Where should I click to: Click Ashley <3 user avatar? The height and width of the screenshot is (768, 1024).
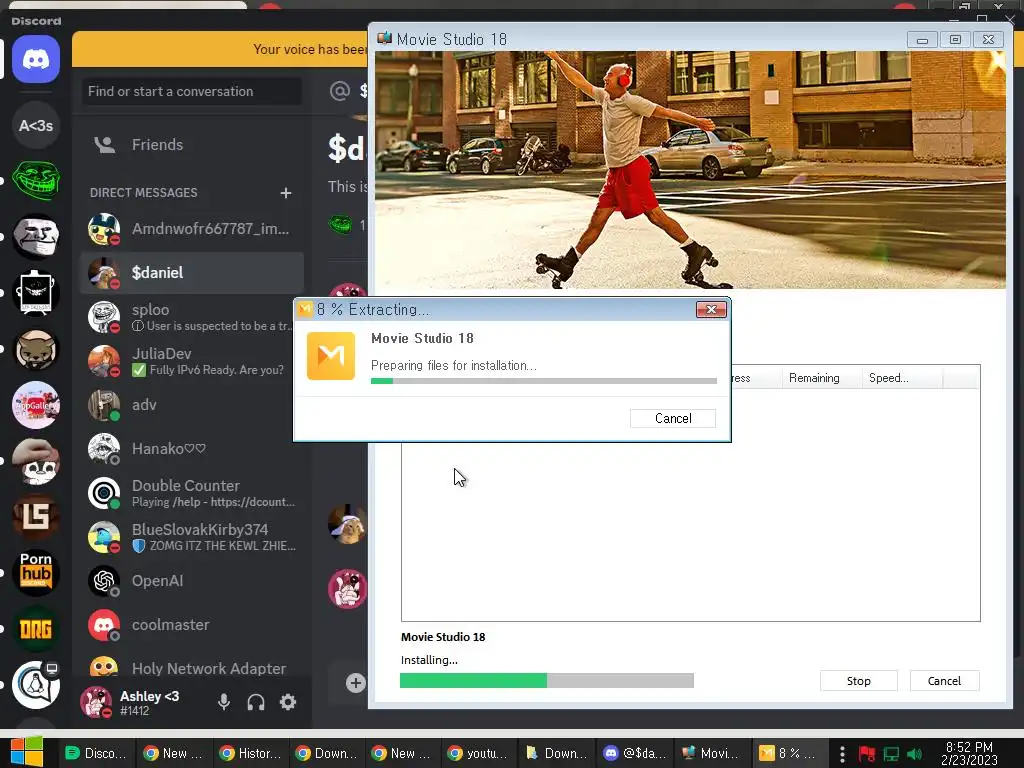[97, 702]
